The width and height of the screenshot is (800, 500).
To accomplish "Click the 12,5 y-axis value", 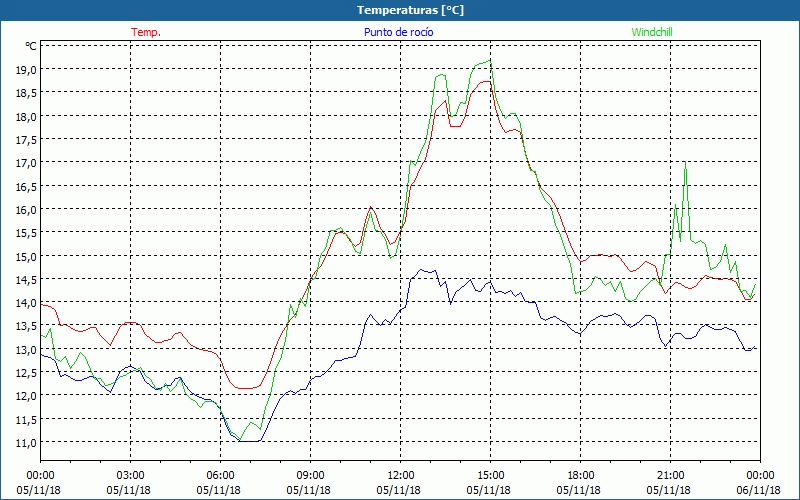I will 26,373.
